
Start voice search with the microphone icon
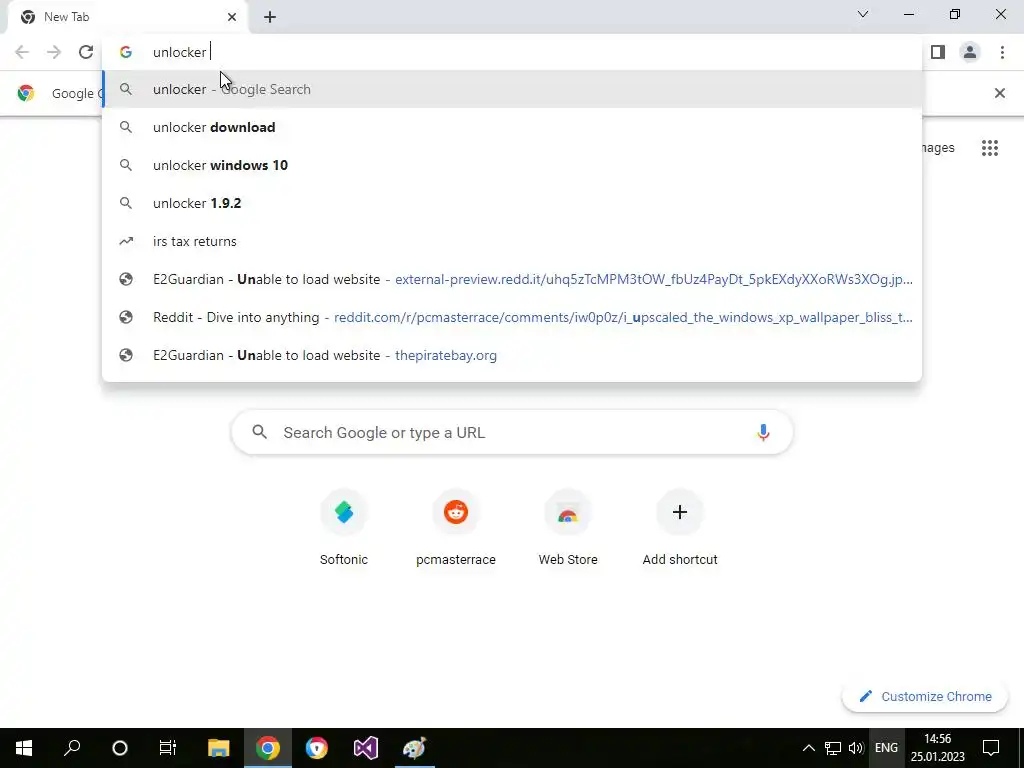coord(763,432)
